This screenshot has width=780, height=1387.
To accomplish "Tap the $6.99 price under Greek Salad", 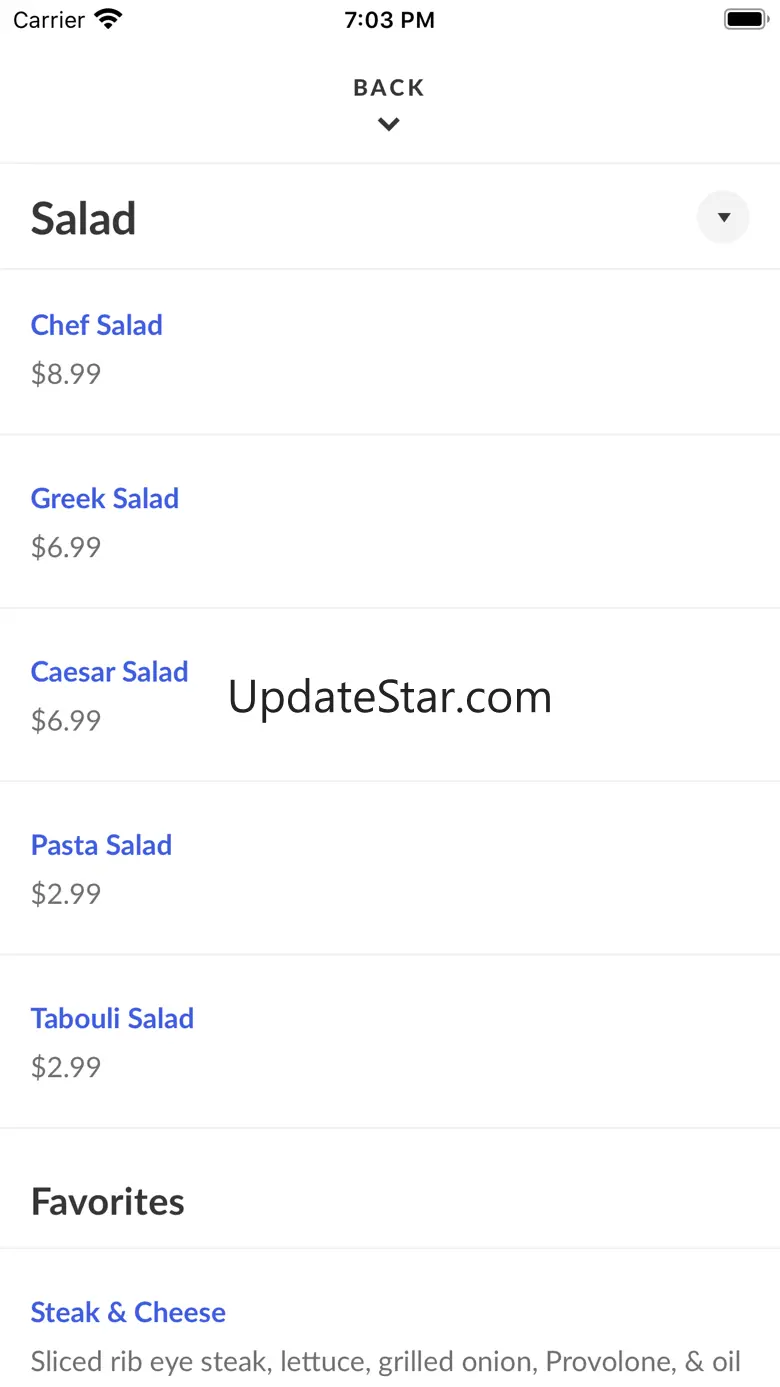I will point(66,547).
